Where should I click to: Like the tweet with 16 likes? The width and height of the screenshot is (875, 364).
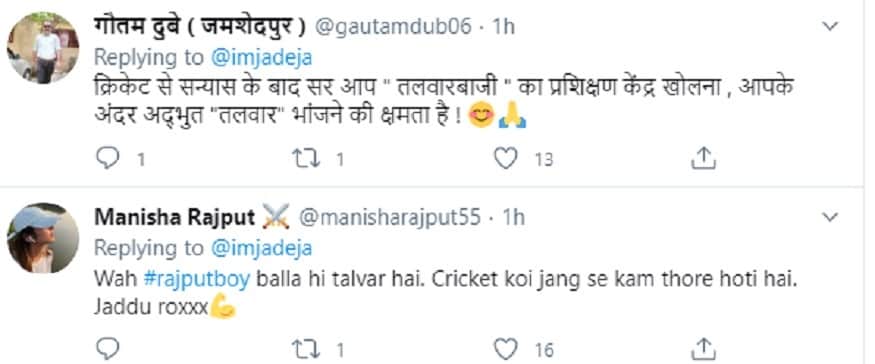tap(506, 350)
